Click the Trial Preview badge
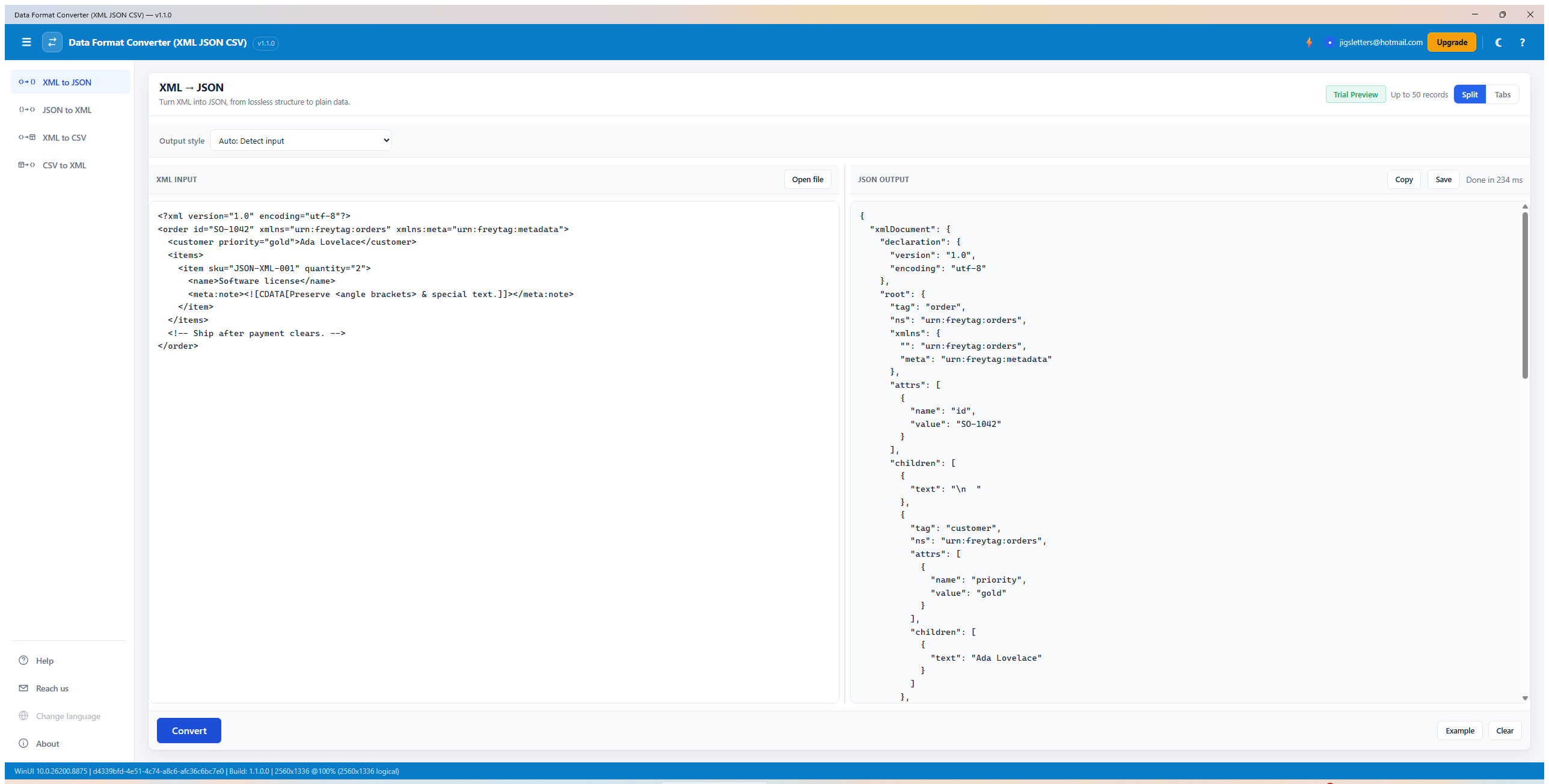This screenshot has width=1549, height=784. pyautogui.click(x=1355, y=94)
